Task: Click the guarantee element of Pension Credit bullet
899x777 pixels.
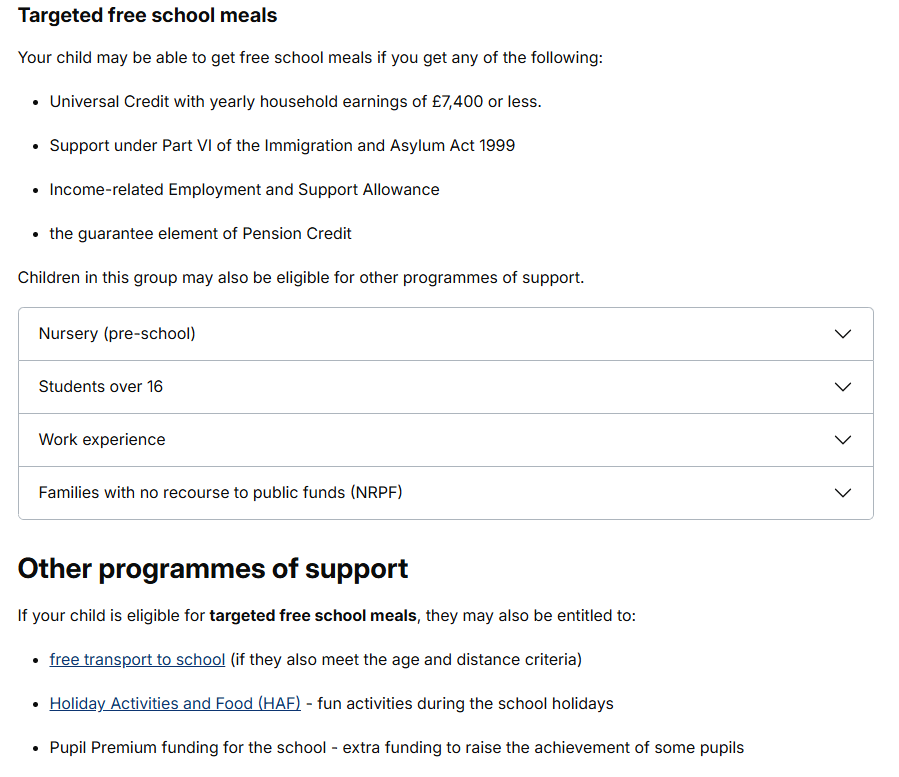Action: pyautogui.click(x=200, y=234)
